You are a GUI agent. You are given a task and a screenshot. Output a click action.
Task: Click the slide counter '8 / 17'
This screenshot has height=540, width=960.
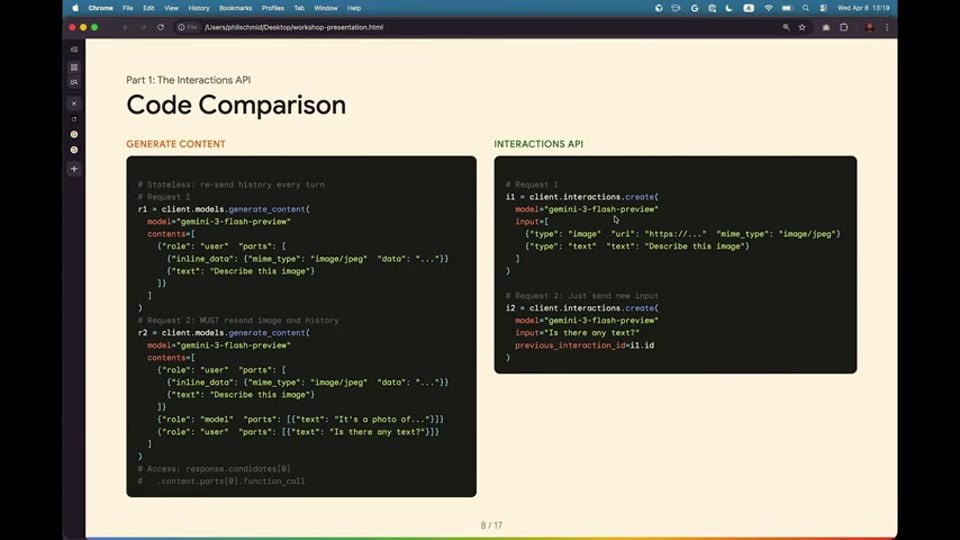coord(491,525)
